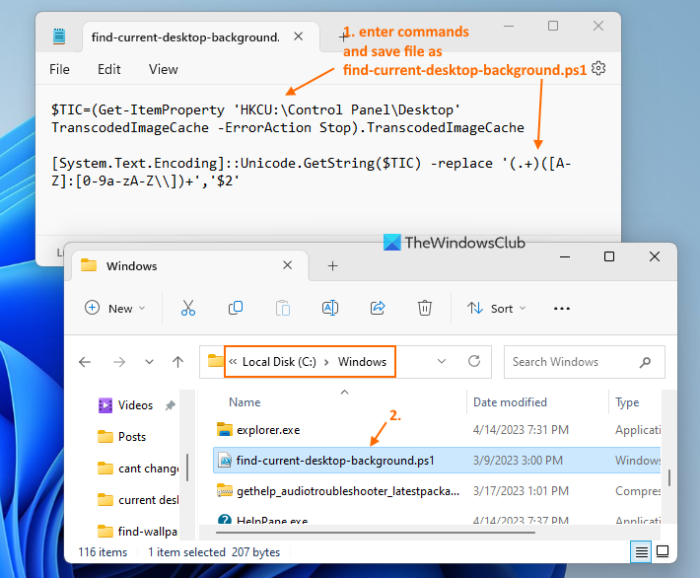Viewport: 700px width, 578px height.
Task: Click the Rename icon in toolbar
Action: [x=330, y=308]
